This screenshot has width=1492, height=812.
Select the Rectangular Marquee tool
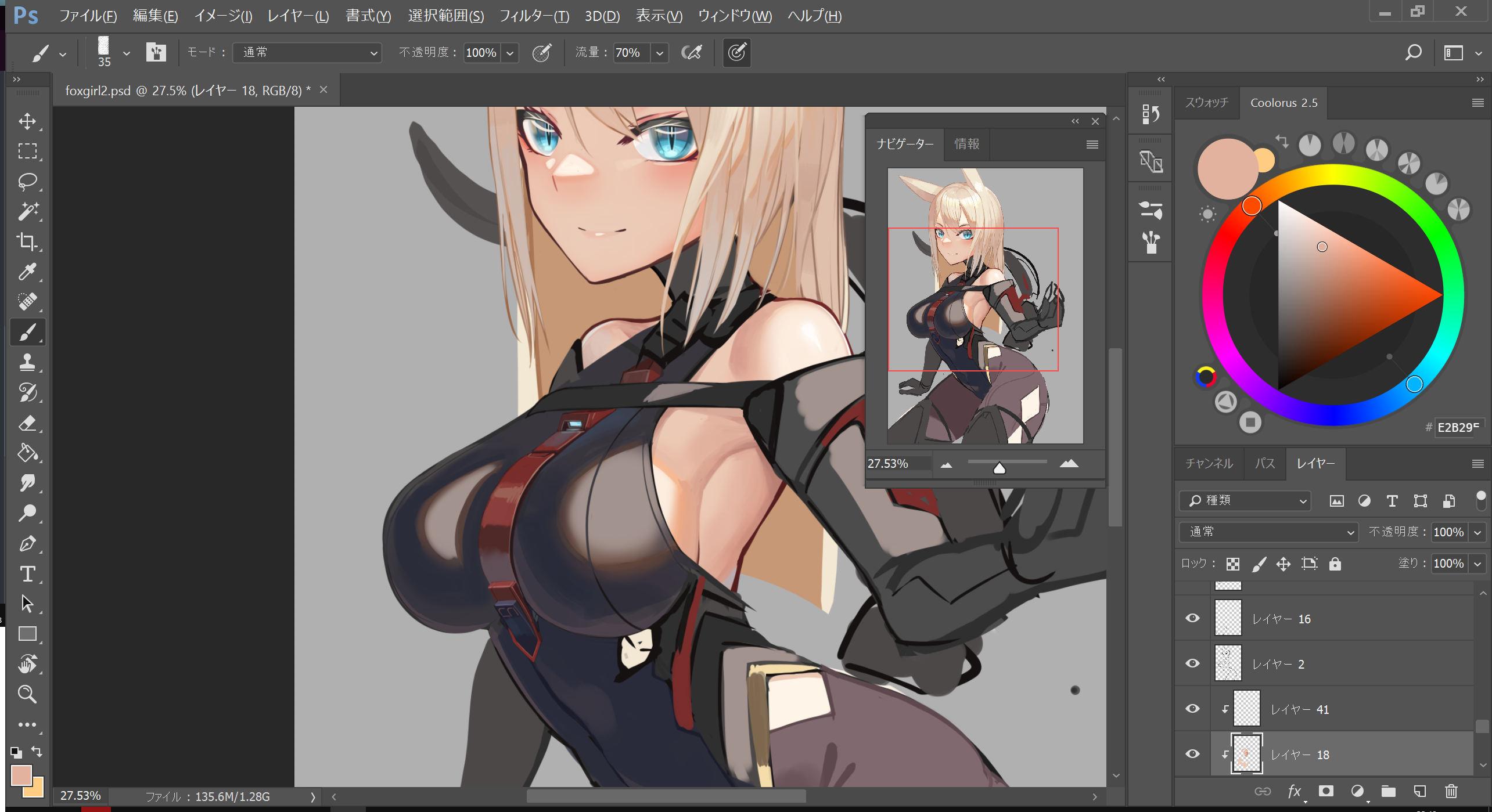[x=27, y=151]
